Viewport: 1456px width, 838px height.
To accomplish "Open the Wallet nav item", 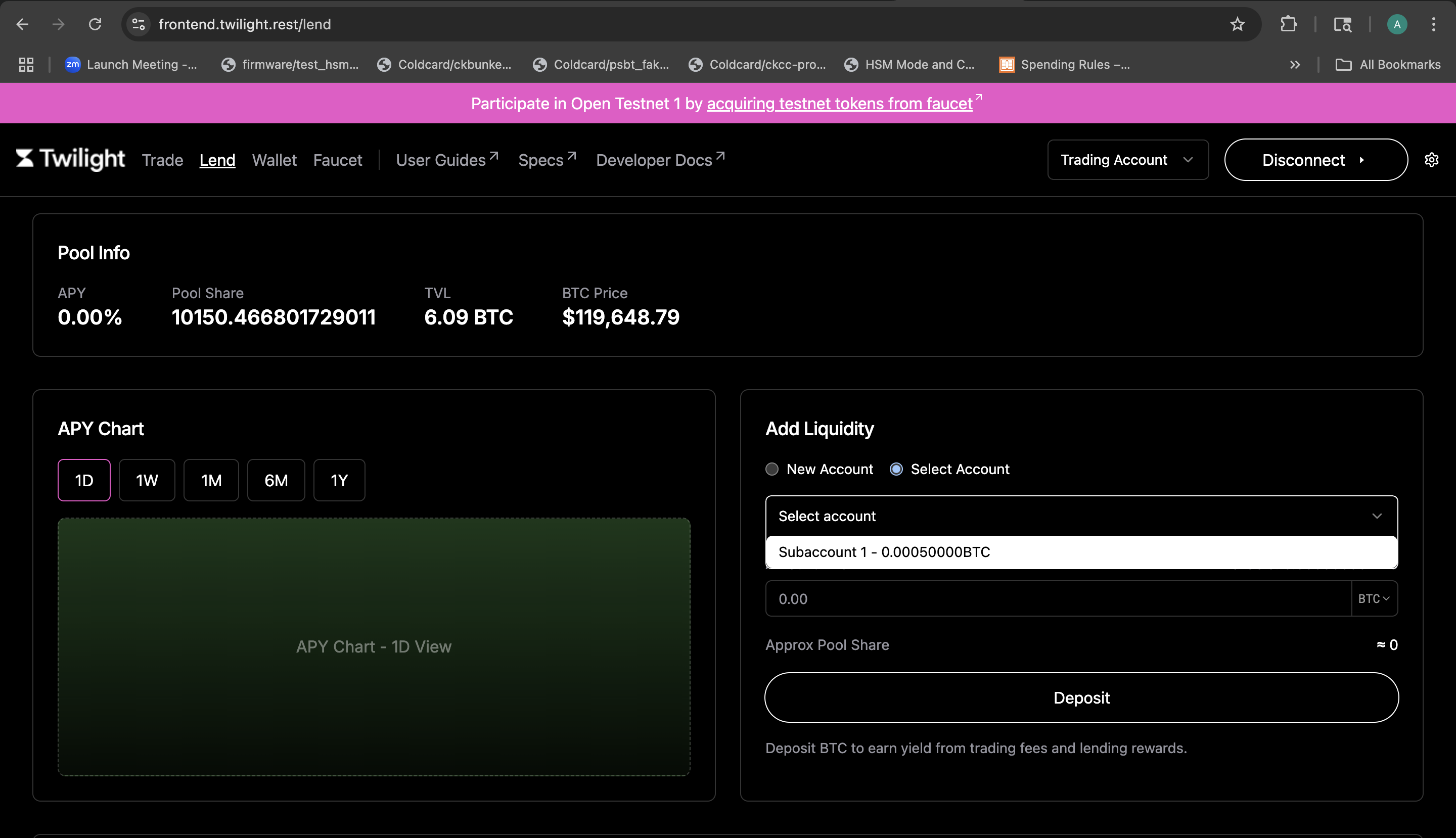I will coord(274,160).
